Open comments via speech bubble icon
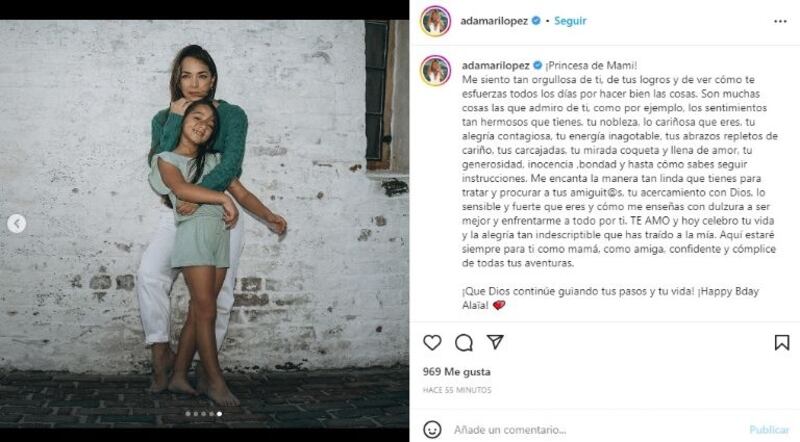The width and height of the screenshot is (800, 442). click(464, 342)
